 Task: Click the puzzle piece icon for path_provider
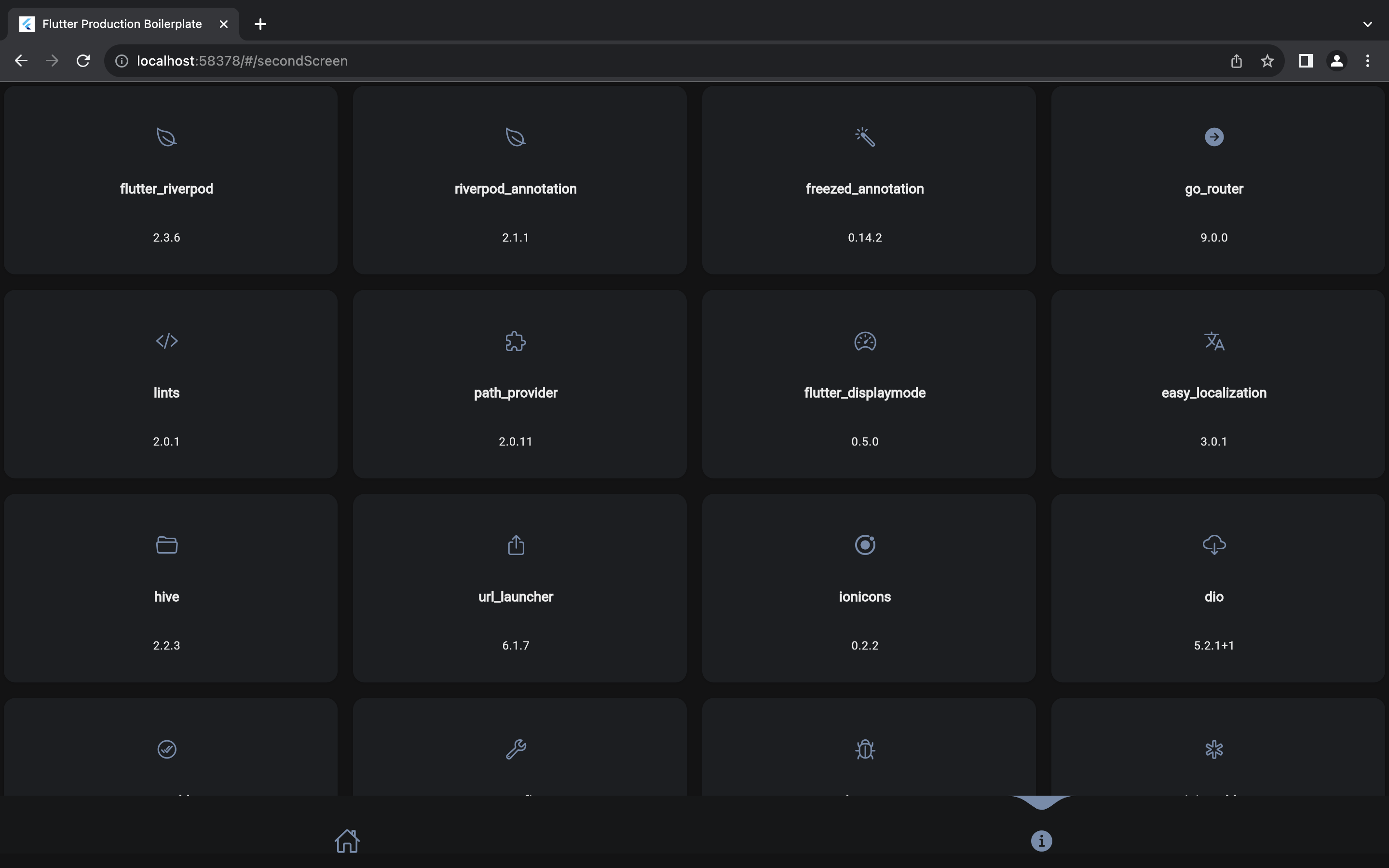(x=516, y=341)
